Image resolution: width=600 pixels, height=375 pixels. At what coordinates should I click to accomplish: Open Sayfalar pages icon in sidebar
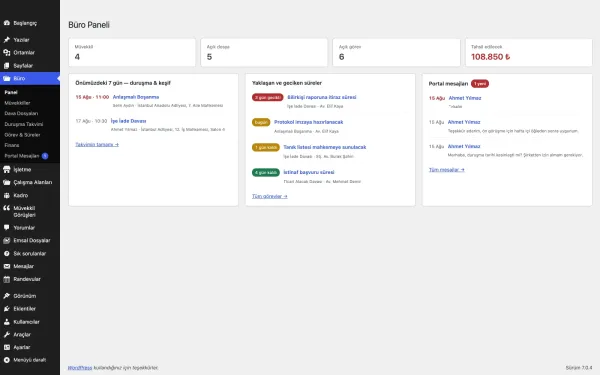[7, 65]
